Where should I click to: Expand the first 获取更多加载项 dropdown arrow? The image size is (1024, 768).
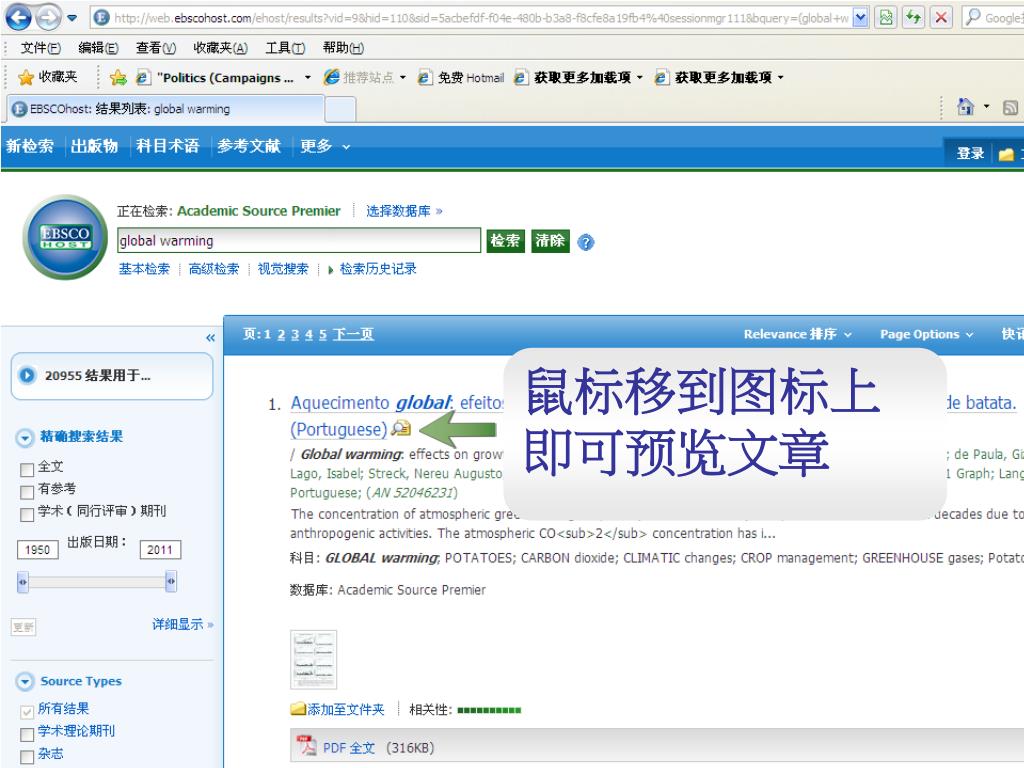[639, 78]
